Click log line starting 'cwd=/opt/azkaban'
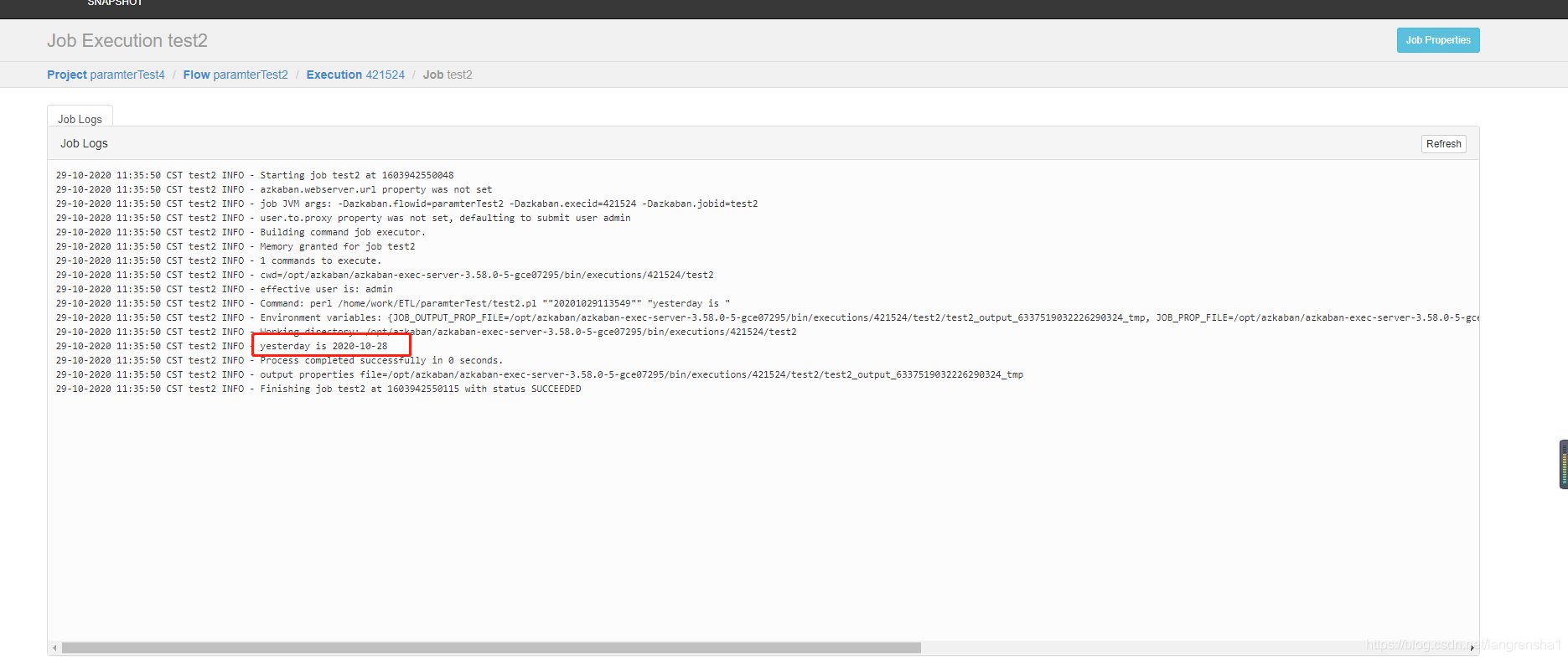The image size is (1568, 660). [x=385, y=276]
